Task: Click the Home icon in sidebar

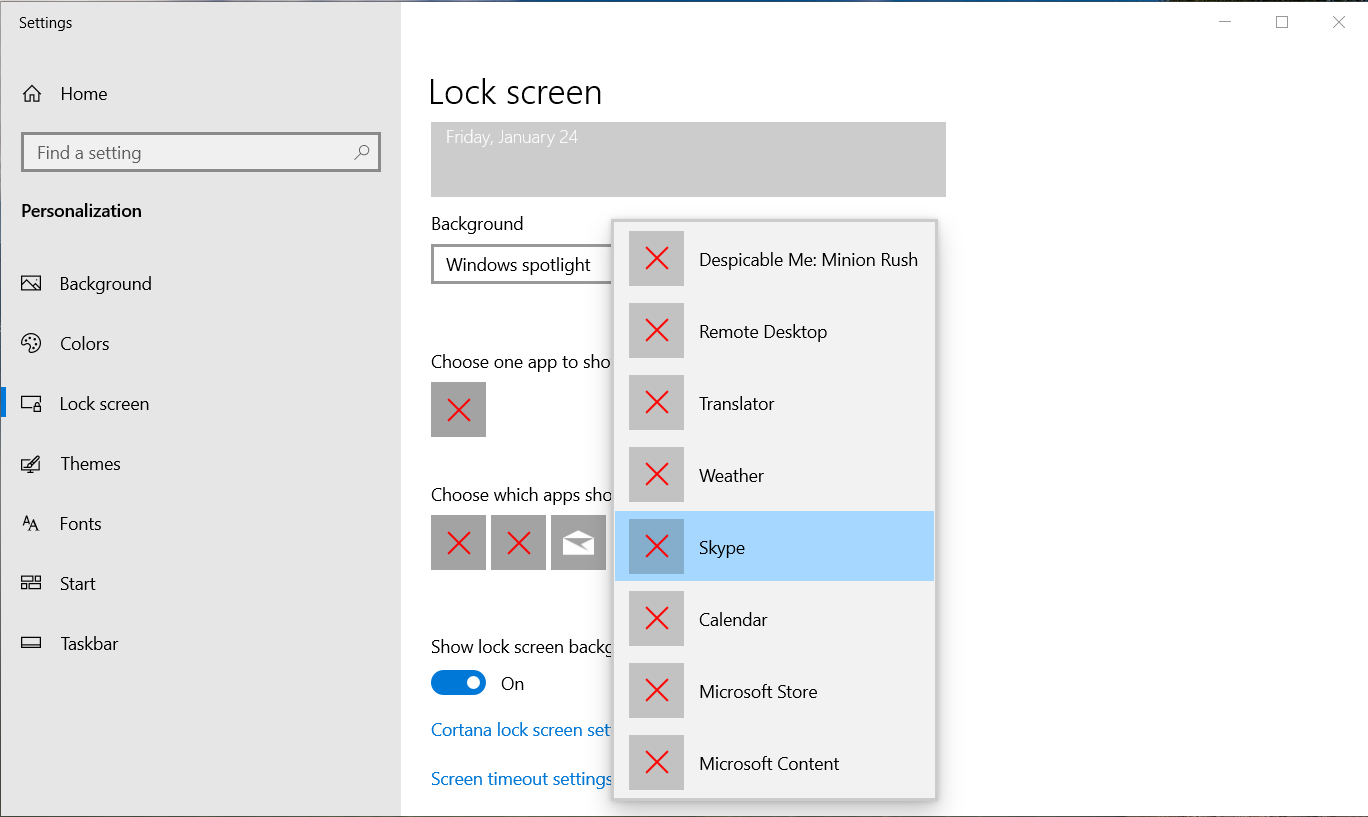Action: click(32, 94)
